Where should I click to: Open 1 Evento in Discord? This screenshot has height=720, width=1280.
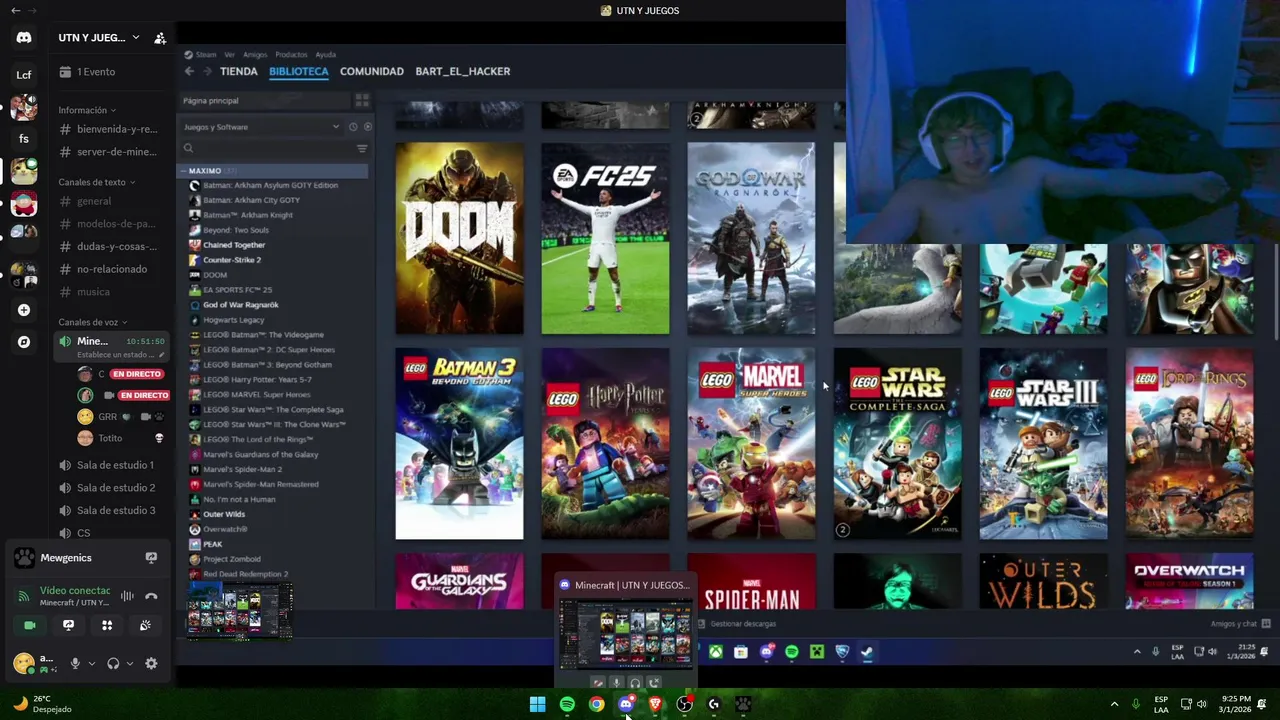click(90, 72)
